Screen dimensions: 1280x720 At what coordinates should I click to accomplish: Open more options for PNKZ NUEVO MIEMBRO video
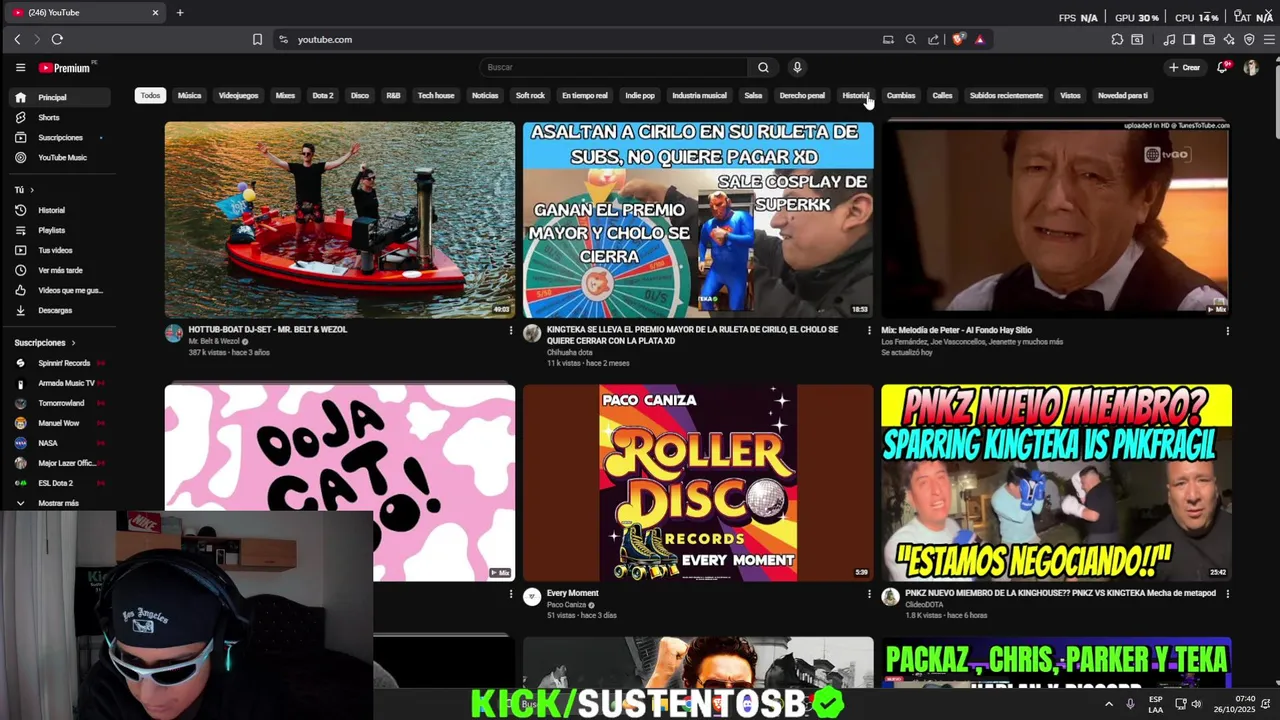pos(1227,593)
